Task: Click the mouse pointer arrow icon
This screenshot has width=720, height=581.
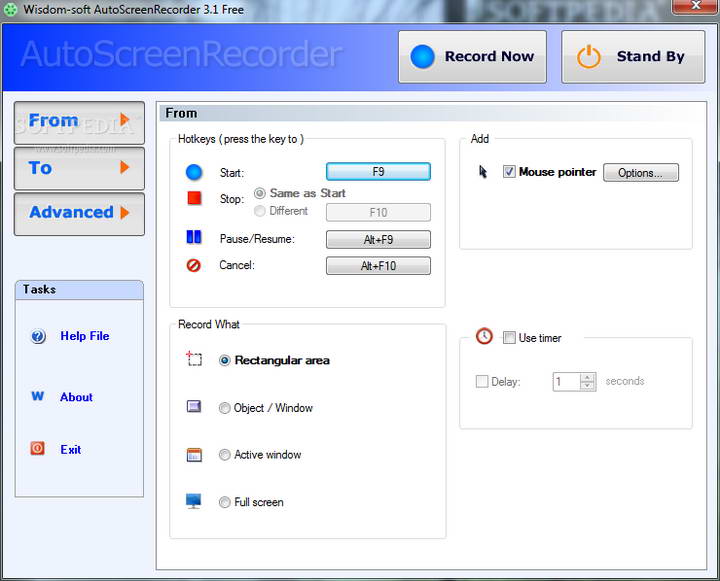Action: click(483, 172)
